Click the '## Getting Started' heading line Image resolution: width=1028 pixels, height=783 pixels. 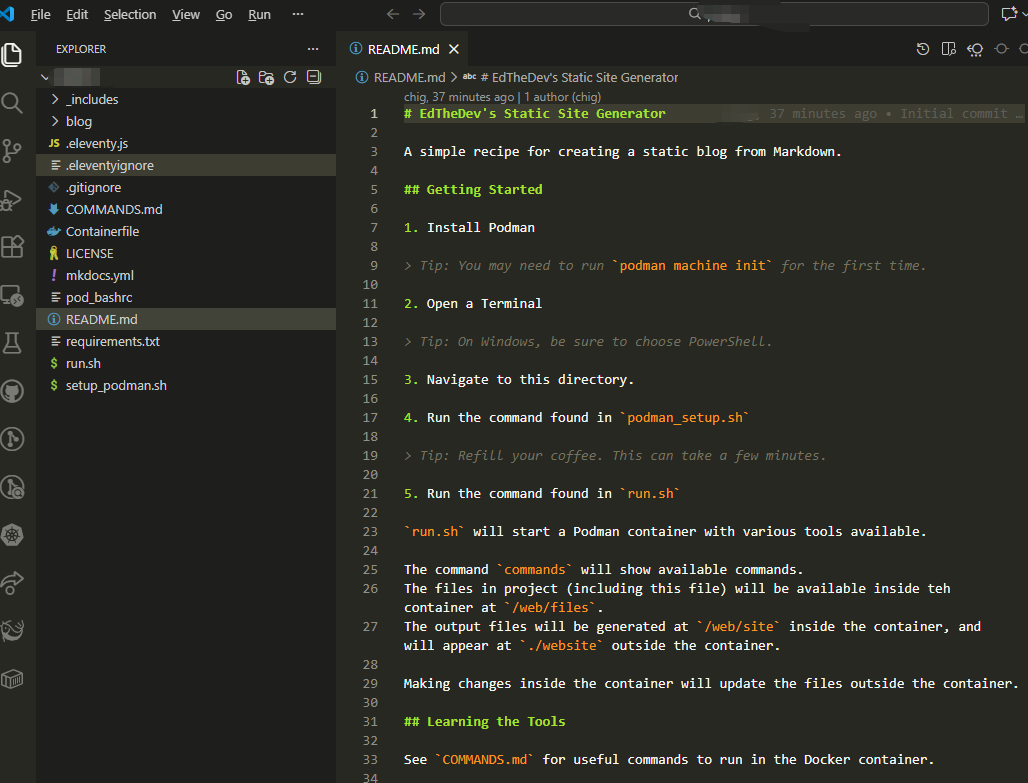[x=473, y=190]
